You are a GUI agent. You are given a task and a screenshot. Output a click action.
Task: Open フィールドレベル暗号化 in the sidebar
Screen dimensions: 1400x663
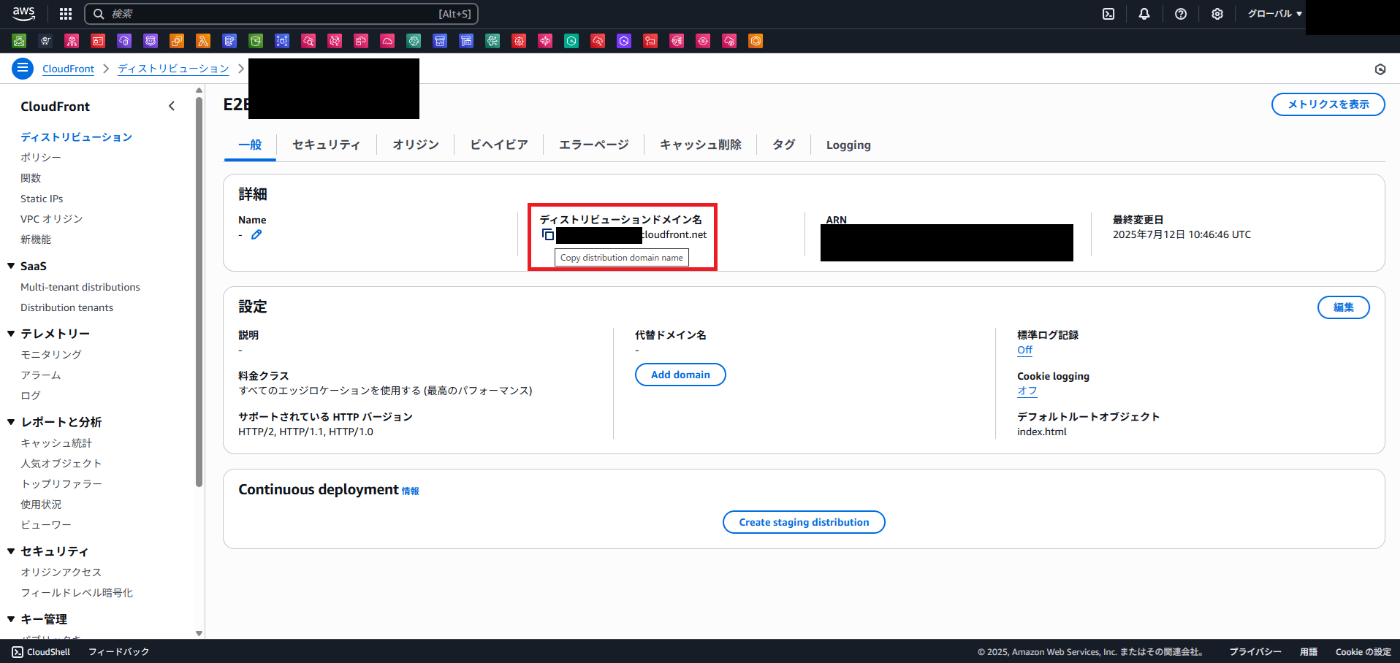[x=77, y=592]
